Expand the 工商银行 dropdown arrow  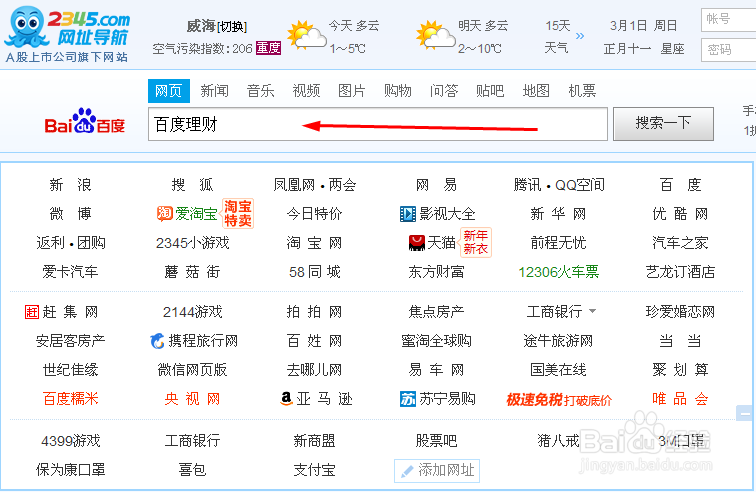[593, 311]
